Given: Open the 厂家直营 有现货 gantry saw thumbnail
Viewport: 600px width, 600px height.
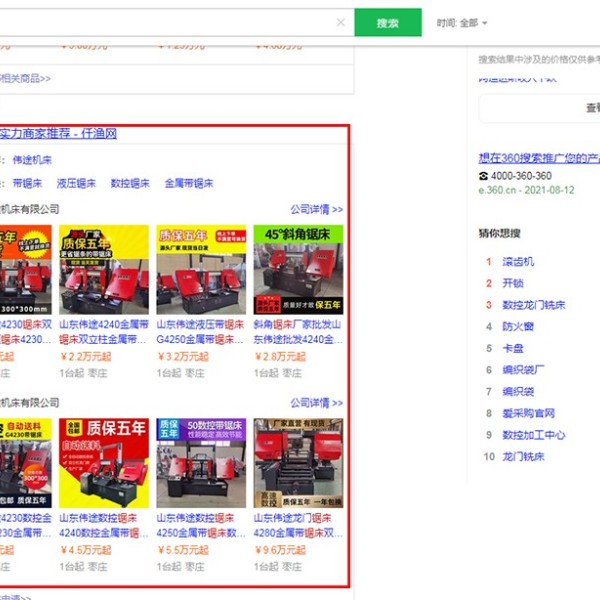Looking at the screenshot, I should (298, 463).
